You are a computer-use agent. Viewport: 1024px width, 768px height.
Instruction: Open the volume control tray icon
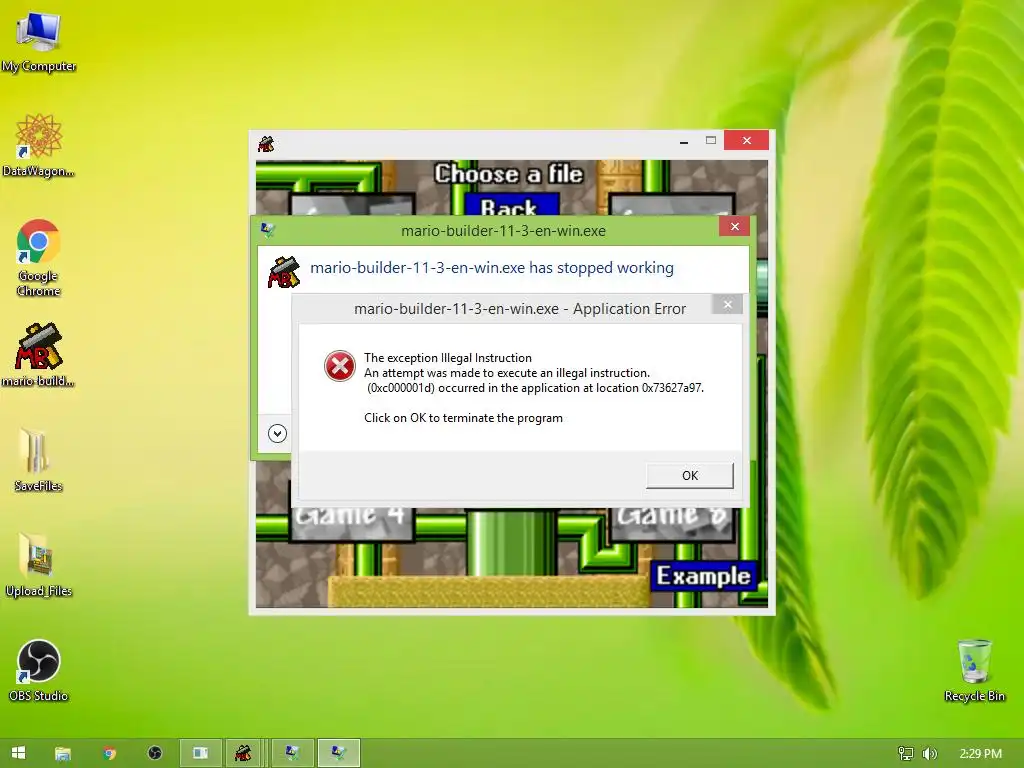click(x=930, y=753)
